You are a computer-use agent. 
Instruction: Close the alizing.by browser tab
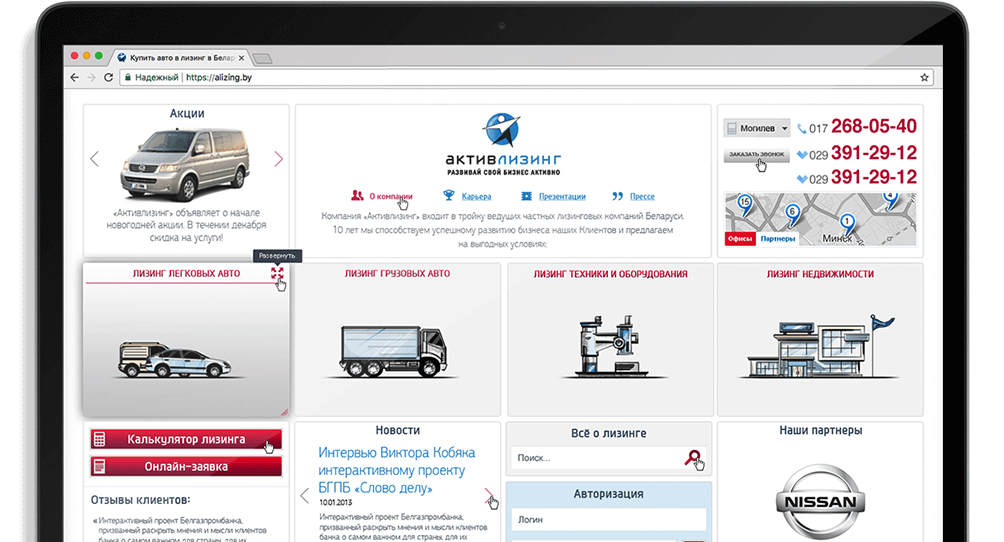click(x=241, y=58)
